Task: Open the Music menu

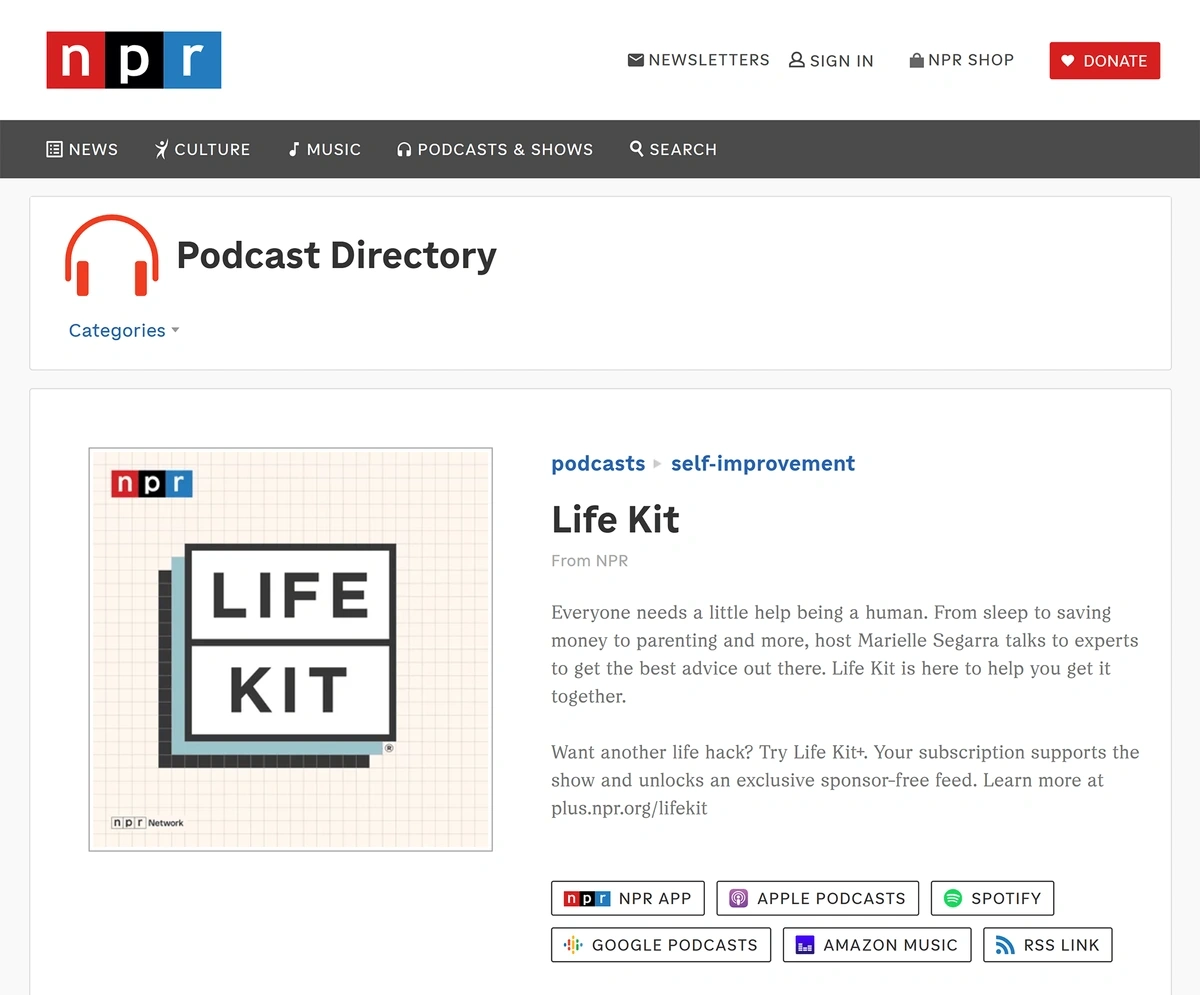Action: pos(324,149)
